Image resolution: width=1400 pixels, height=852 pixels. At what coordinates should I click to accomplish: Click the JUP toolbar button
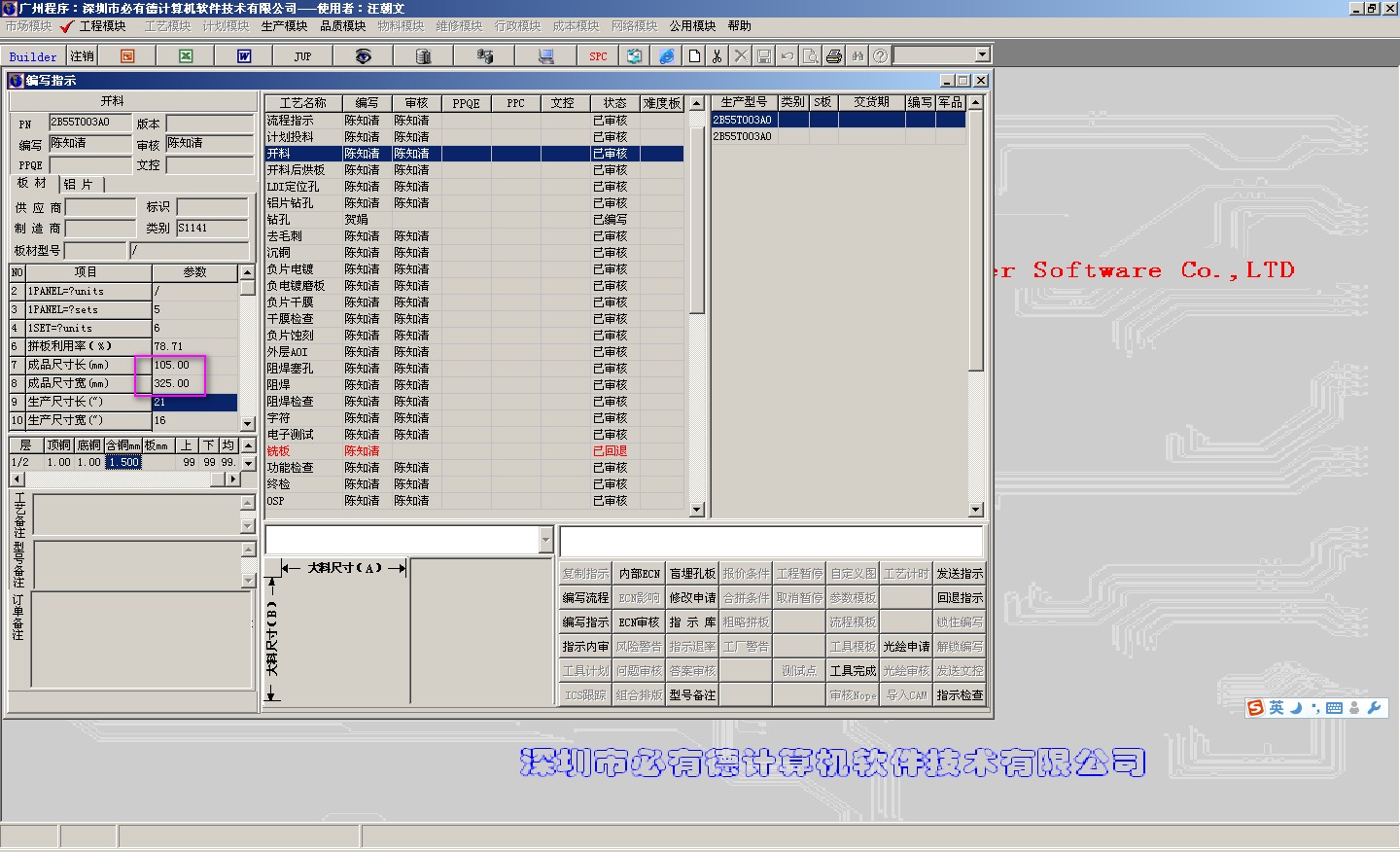[302, 56]
